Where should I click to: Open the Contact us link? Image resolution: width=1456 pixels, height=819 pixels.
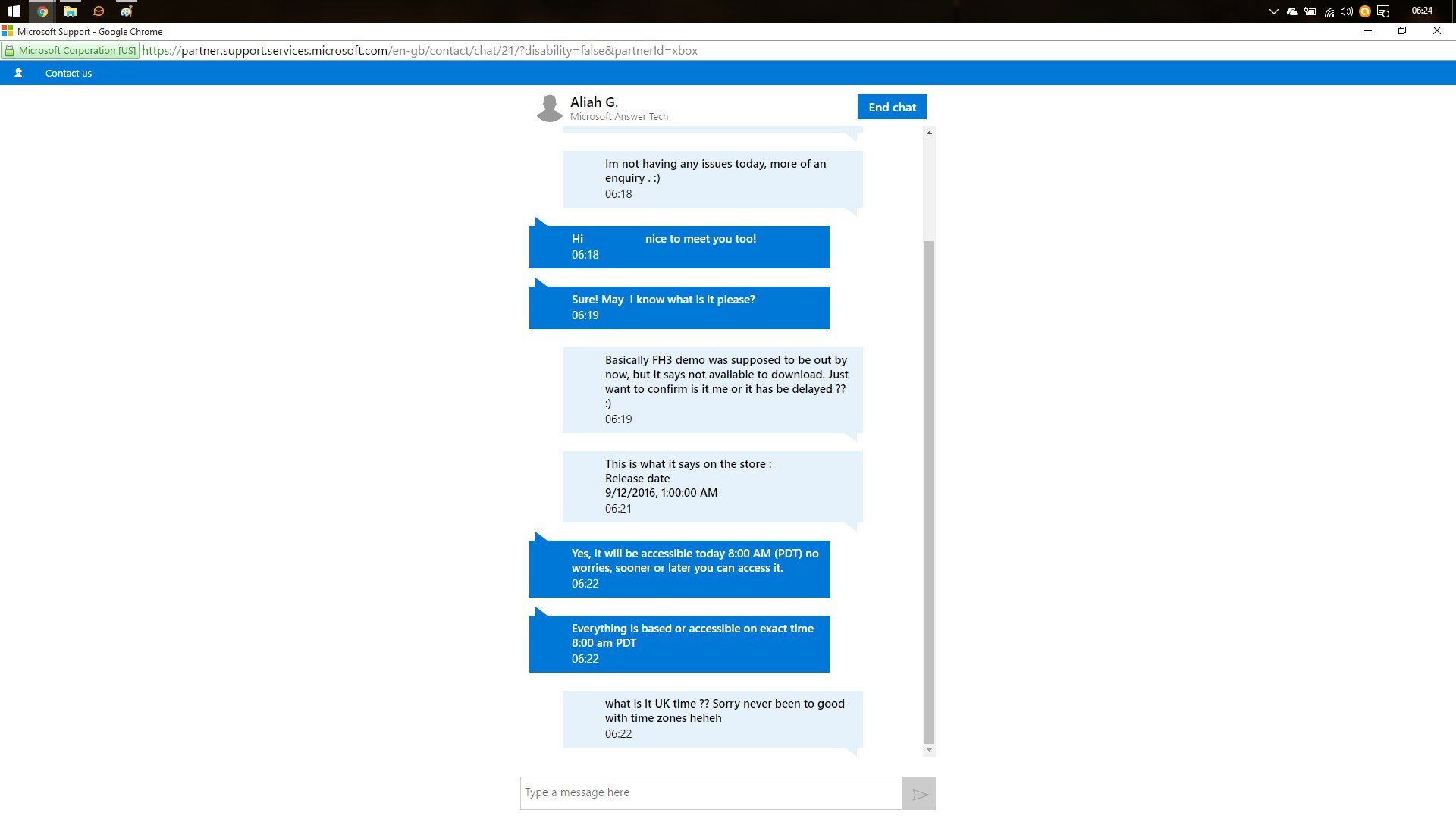point(68,73)
